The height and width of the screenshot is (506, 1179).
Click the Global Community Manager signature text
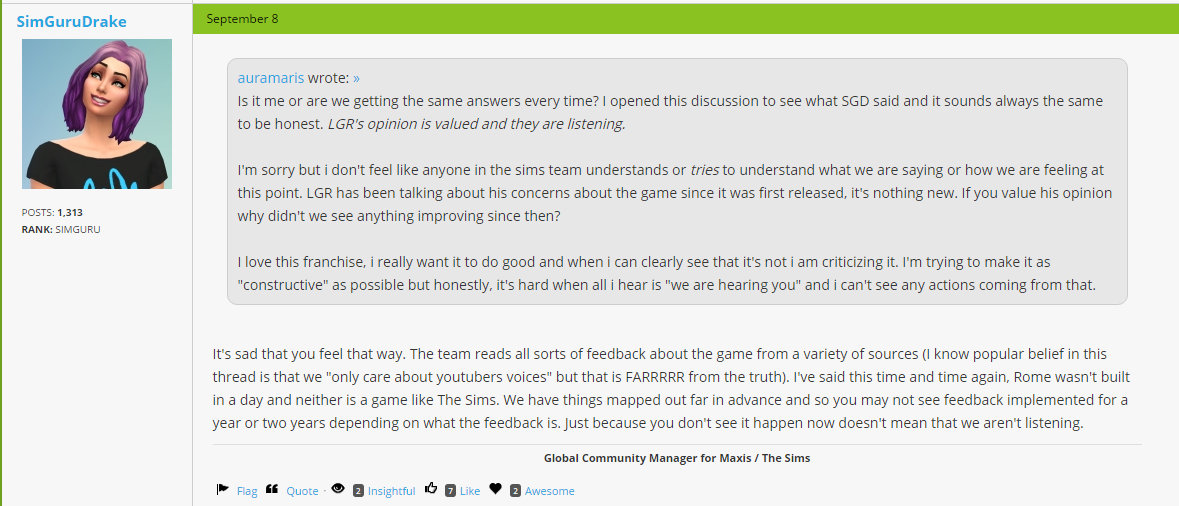tap(676, 458)
